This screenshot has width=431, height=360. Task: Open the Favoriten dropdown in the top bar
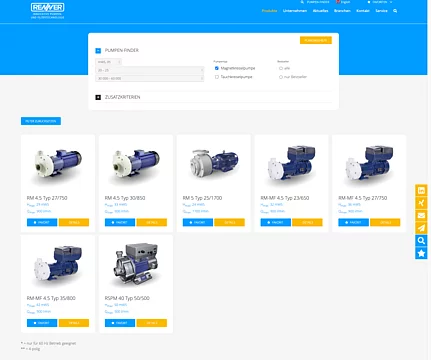tap(380, 2)
